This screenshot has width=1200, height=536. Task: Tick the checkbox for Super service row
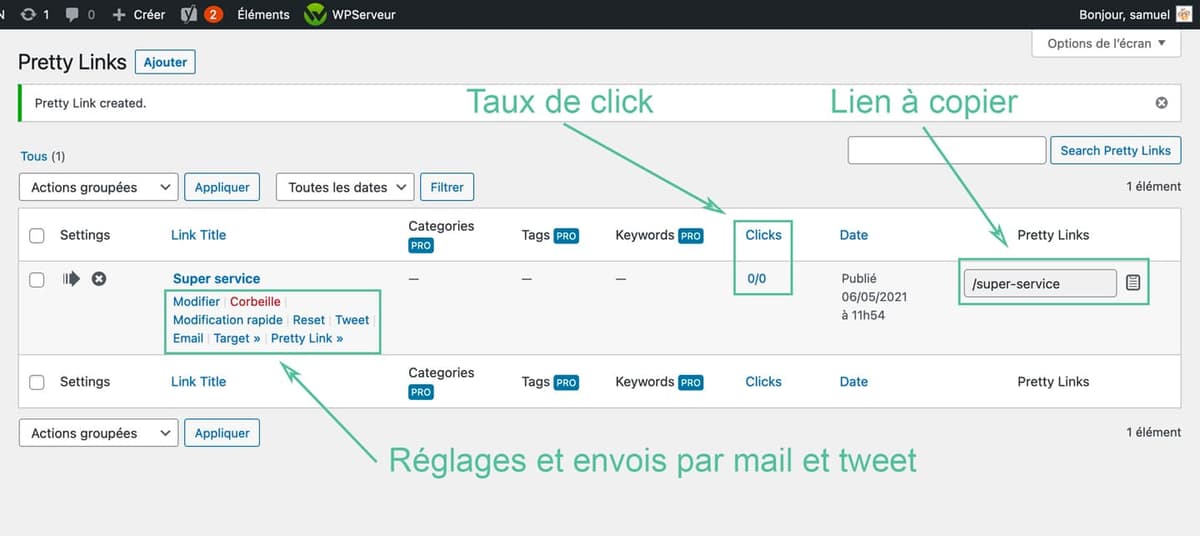pyautogui.click(x=37, y=280)
